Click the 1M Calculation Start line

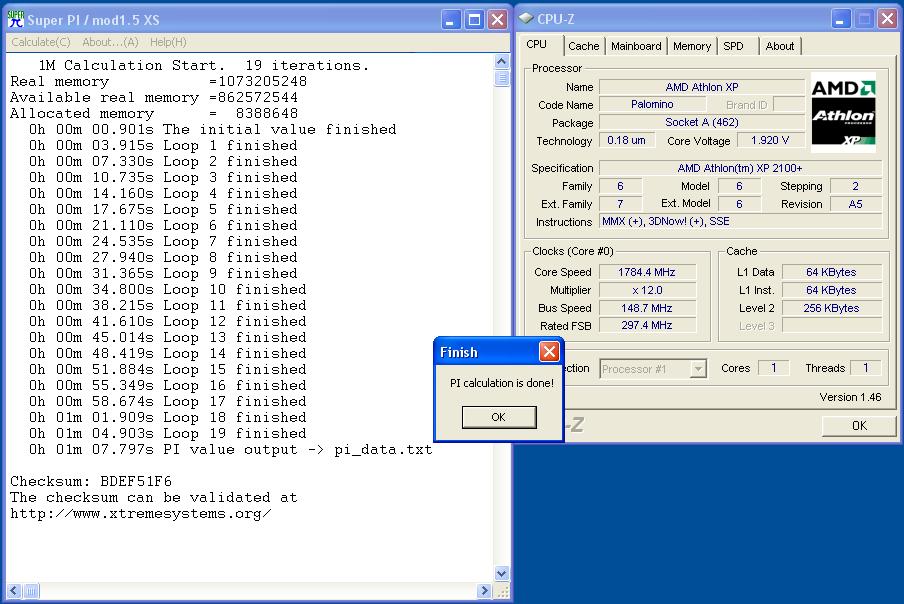[x=204, y=65]
